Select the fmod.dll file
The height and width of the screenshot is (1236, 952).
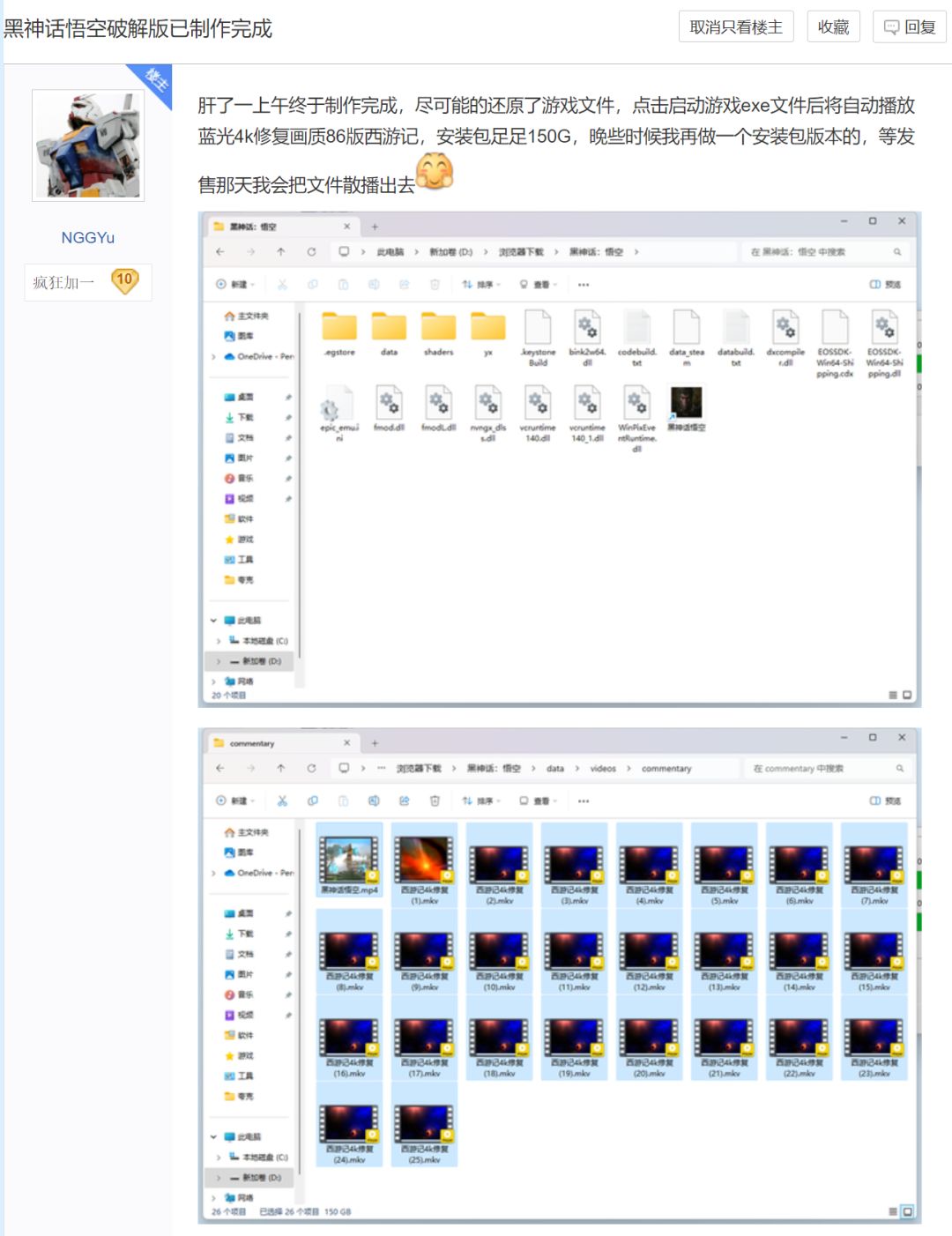coord(389,408)
